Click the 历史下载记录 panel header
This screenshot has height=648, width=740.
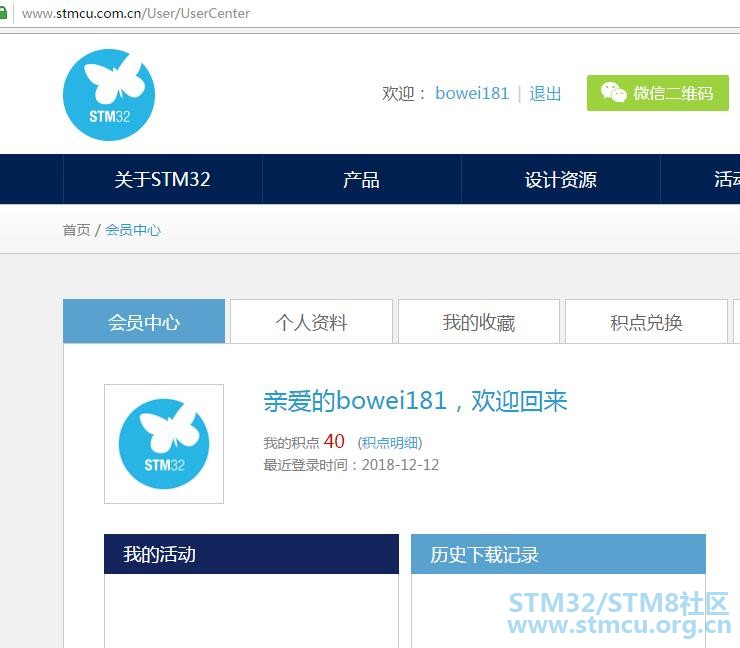(558, 554)
